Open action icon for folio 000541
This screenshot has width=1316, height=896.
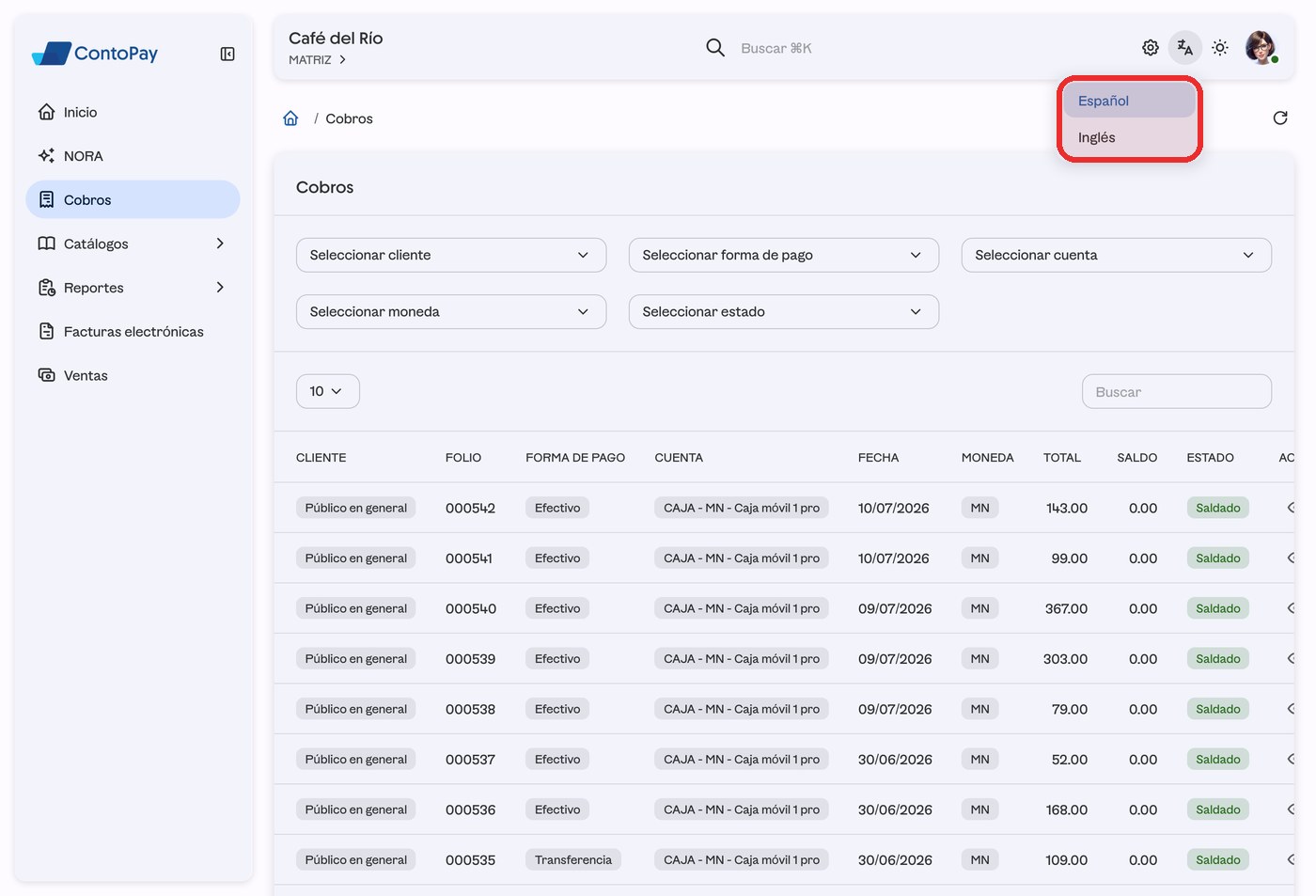point(1292,558)
